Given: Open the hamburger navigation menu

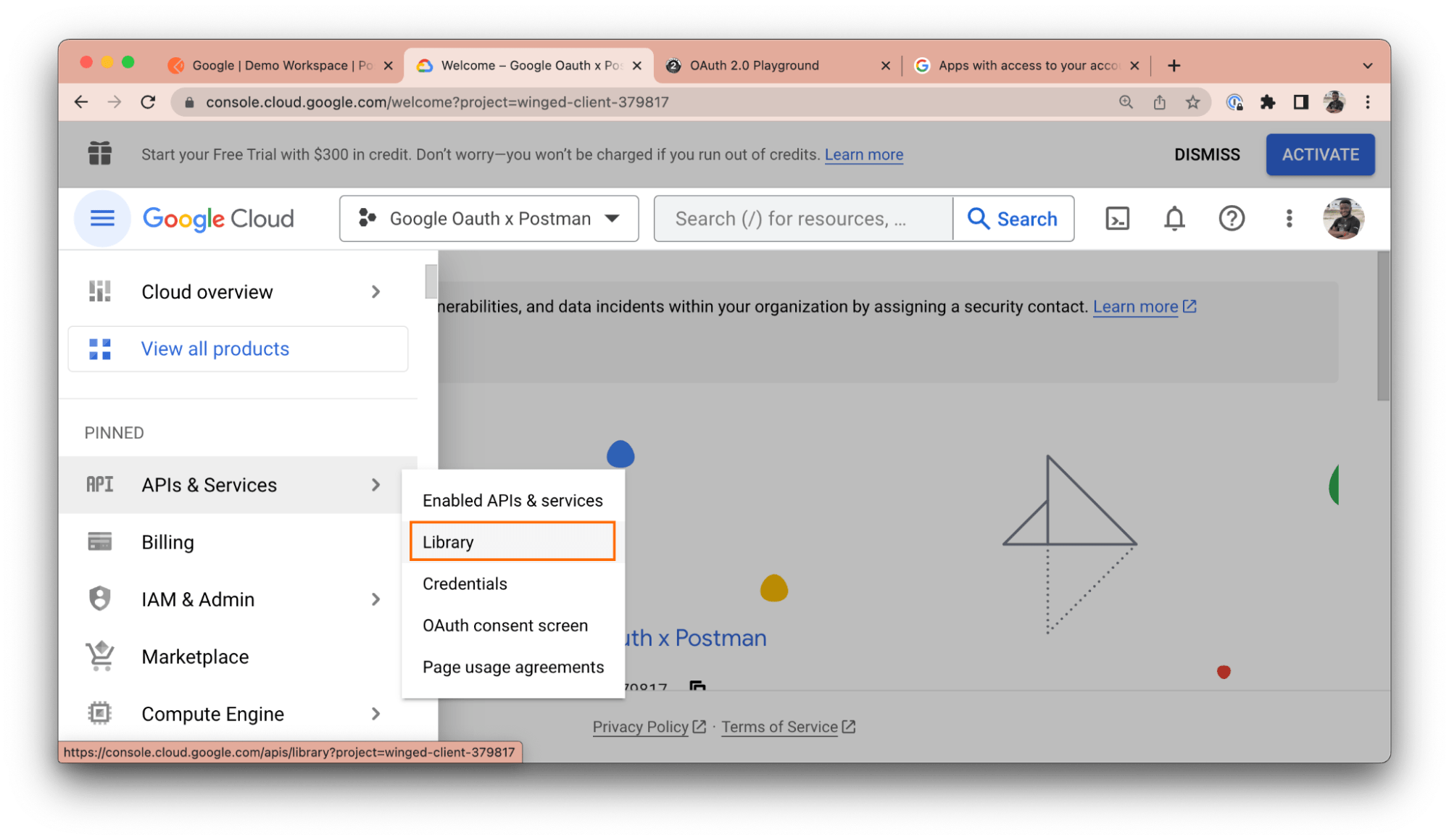Looking at the screenshot, I should point(102,218).
